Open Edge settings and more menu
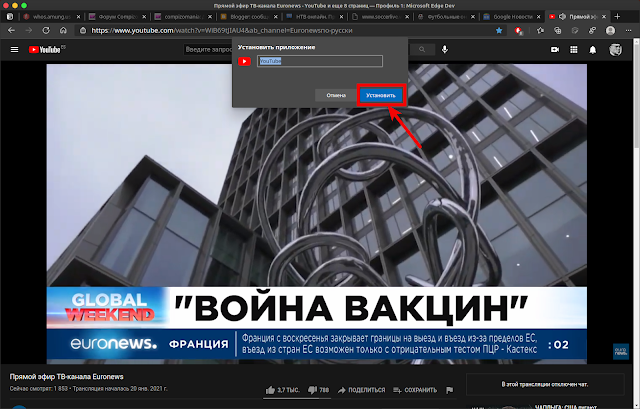Screen dimensions: 640x409 [628, 30]
